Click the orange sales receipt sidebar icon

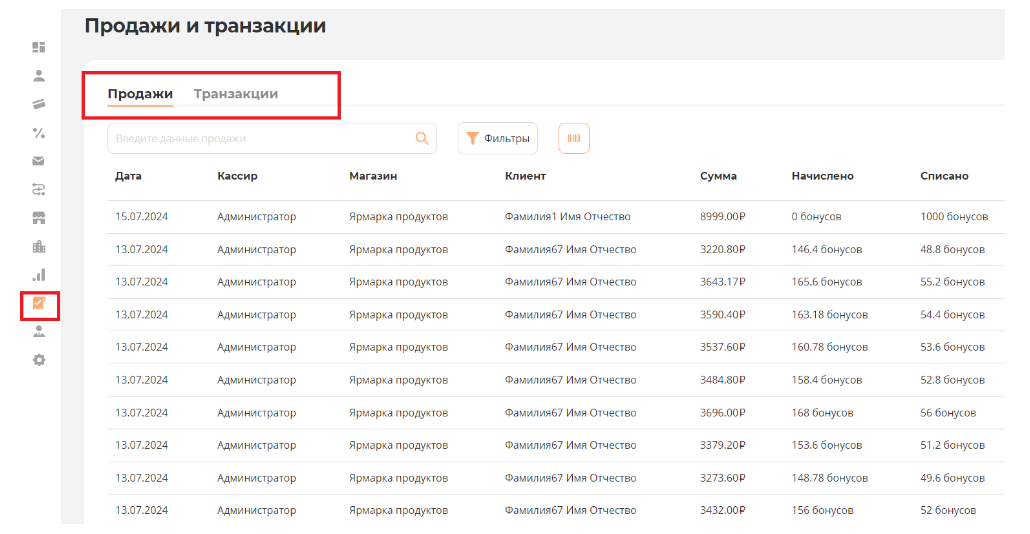click(39, 303)
